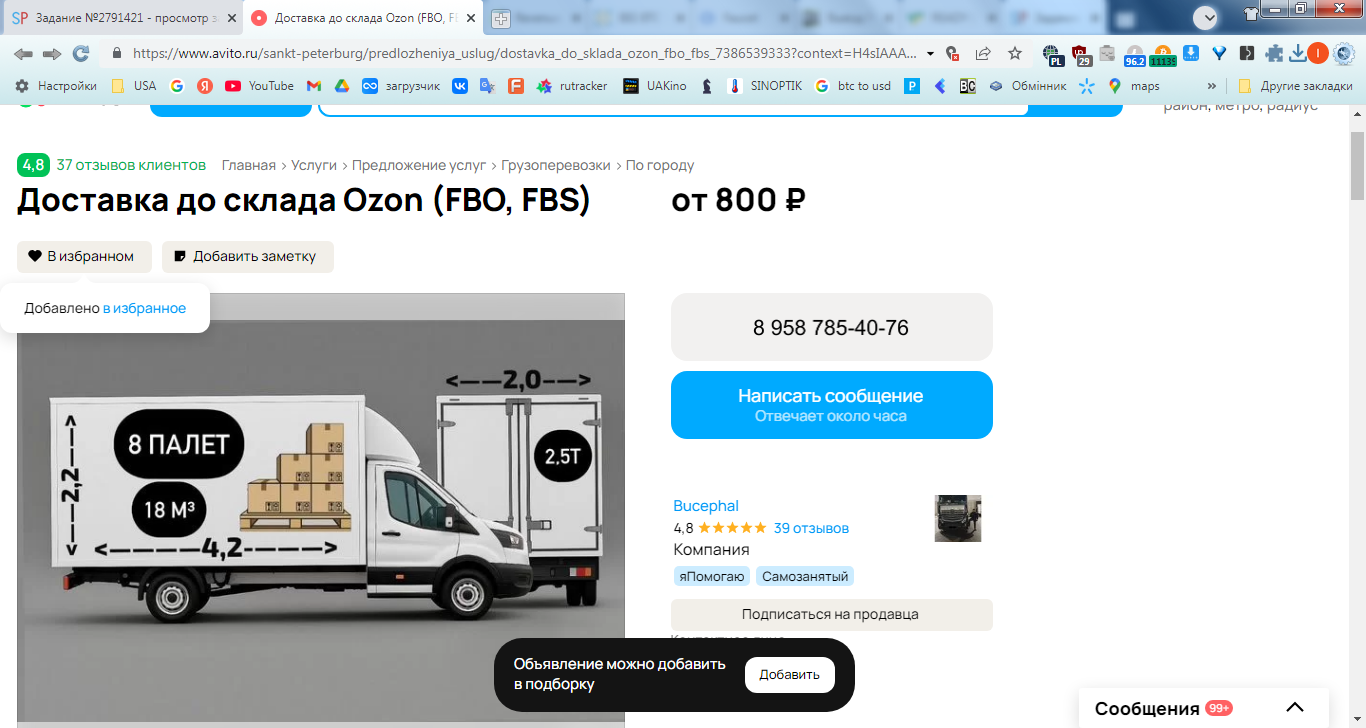This screenshot has height=728, width=1366.
Task: Bookmark this page with the star icon
Action: pyautogui.click(x=1015, y=54)
